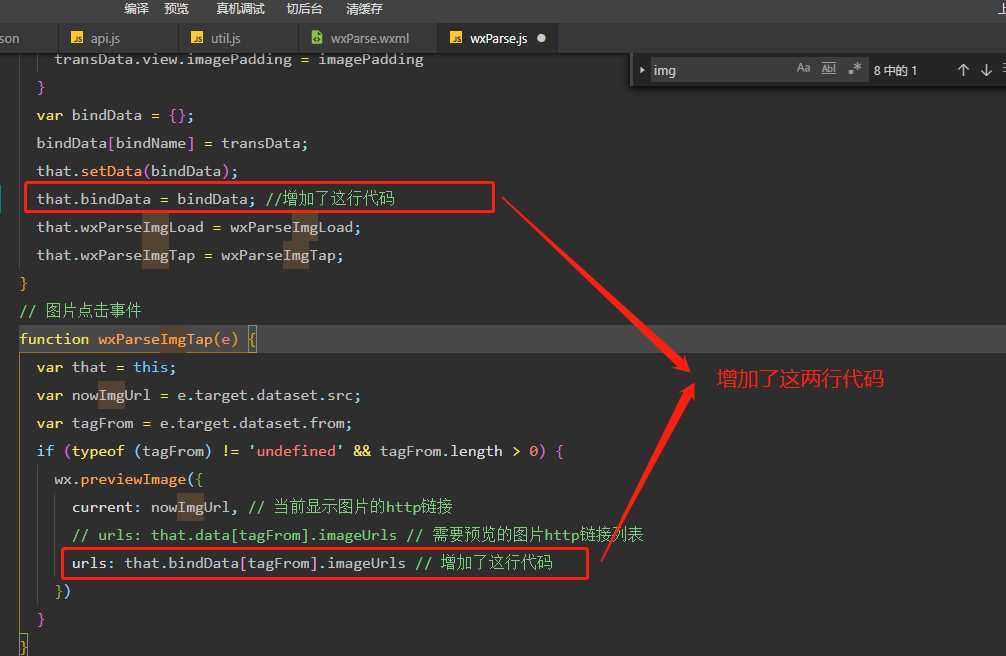1006x656 pixels.
Task: Click the api.js file icon
Action: [77, 38]
